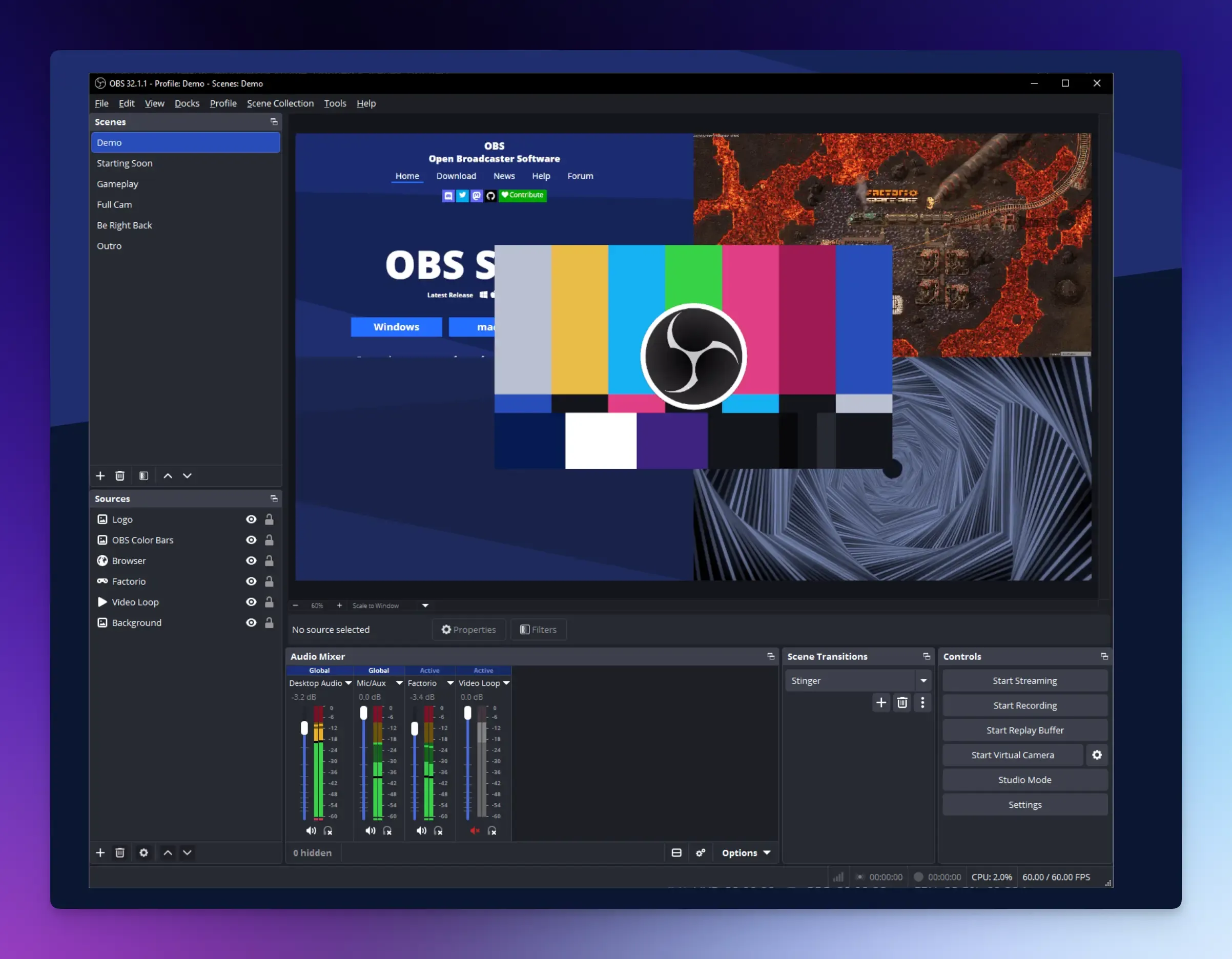Screen dimensions: 1232x959
Task: Hide the Logo source
Action: [252, 519]
